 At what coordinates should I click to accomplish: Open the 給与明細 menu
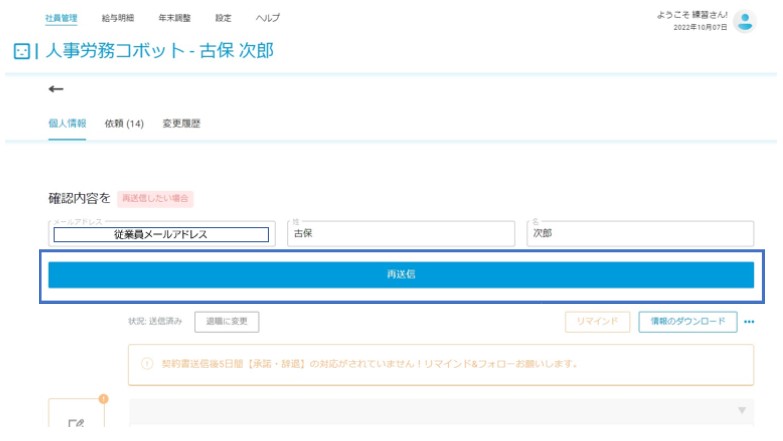coord(117,18)
